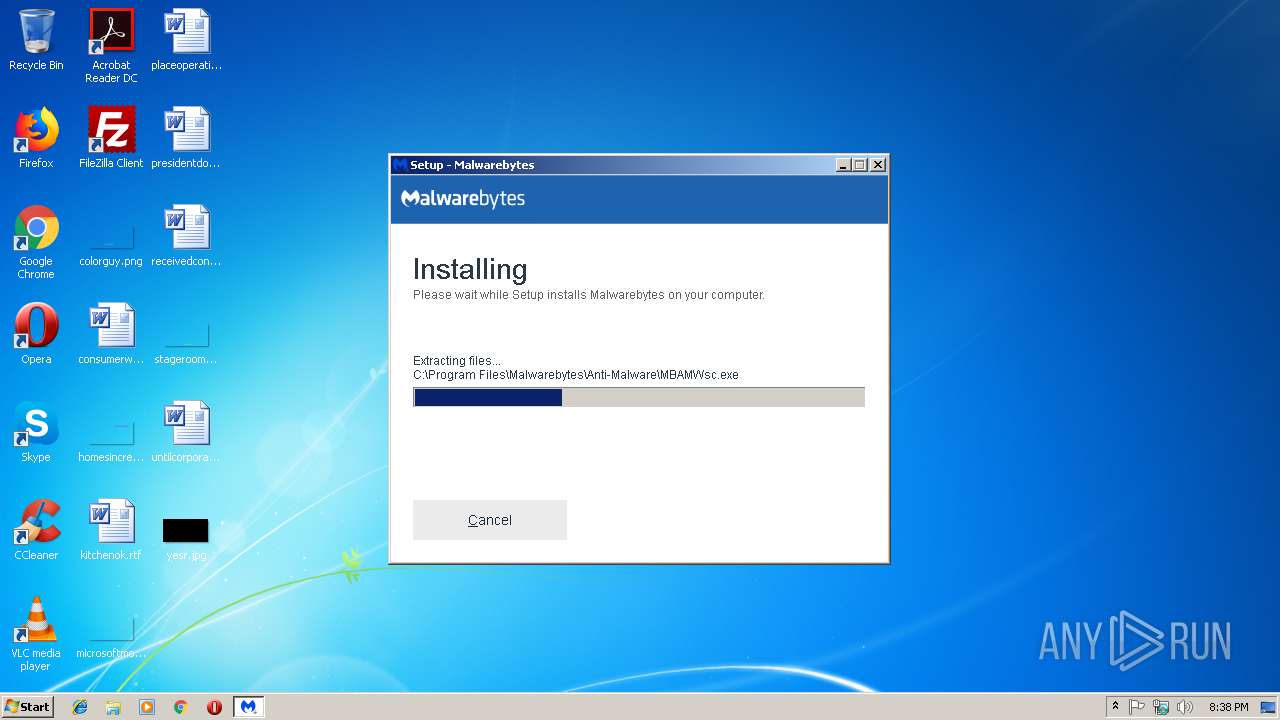Open Action Center flag icon
Screen dimensions: 1280x720
tap(1137, 707)
